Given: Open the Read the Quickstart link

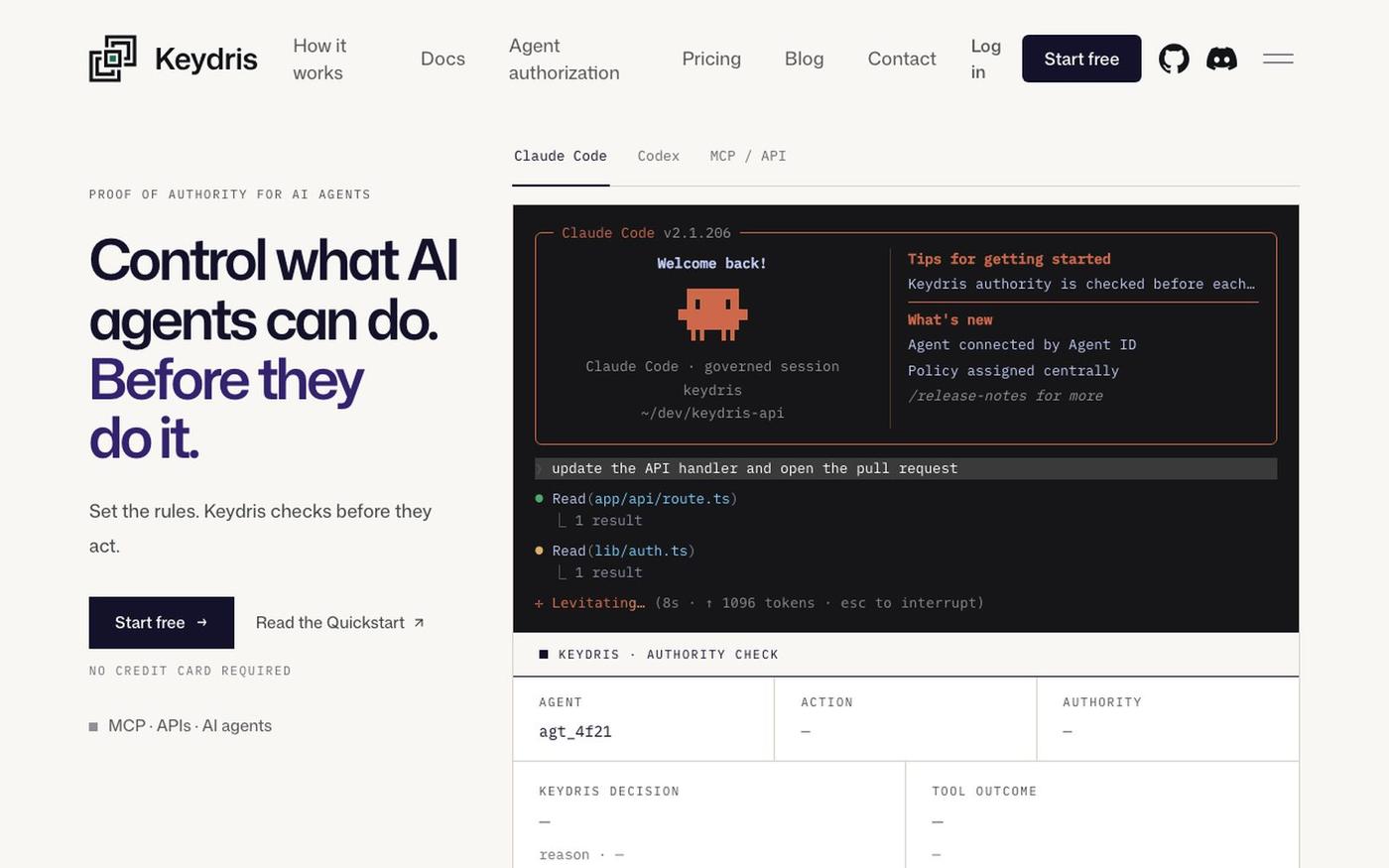Looking at the screenshot, I should point(340,623).
